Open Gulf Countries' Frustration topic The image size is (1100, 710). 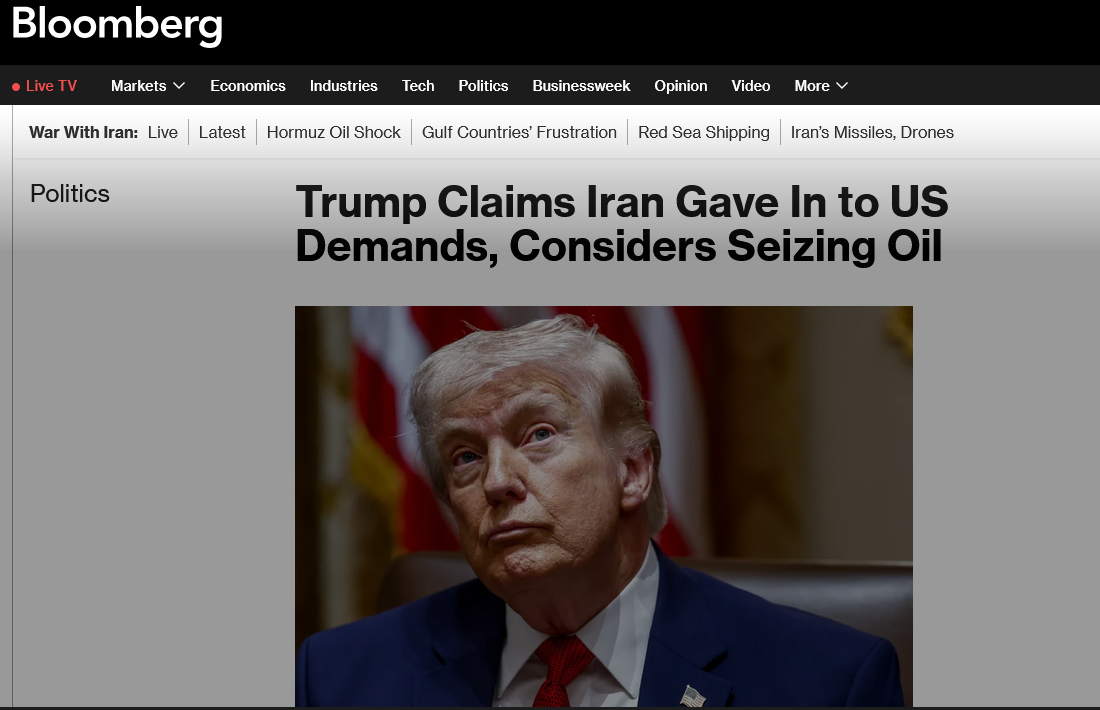point(519,132)
